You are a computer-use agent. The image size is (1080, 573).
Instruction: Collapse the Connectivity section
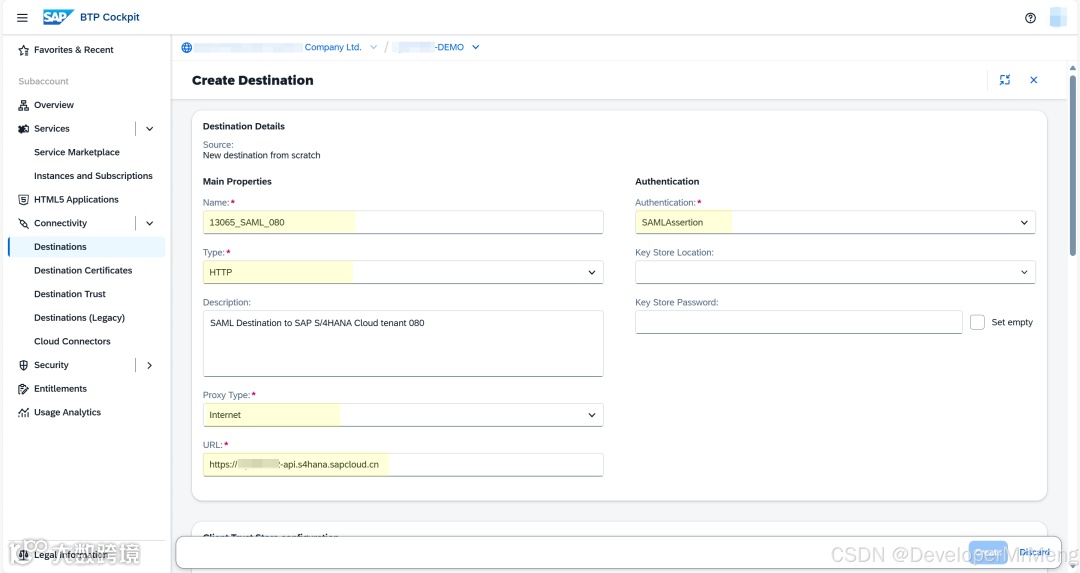pyautogui.click(x=150, y=223)
